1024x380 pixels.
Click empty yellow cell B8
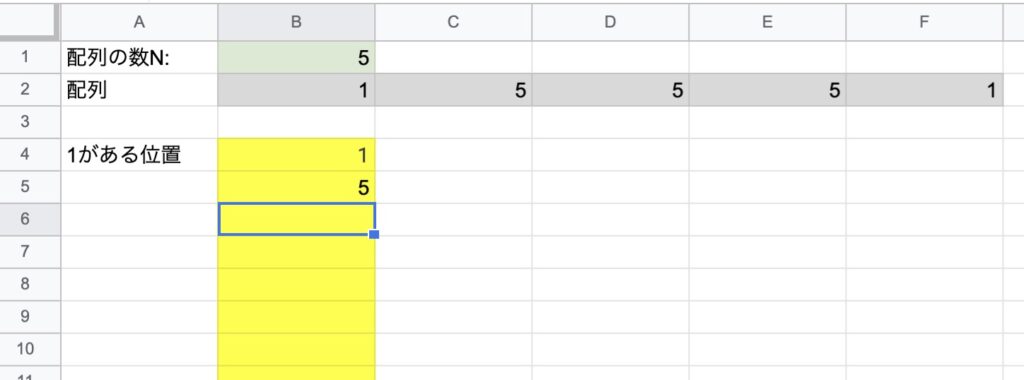296,285
